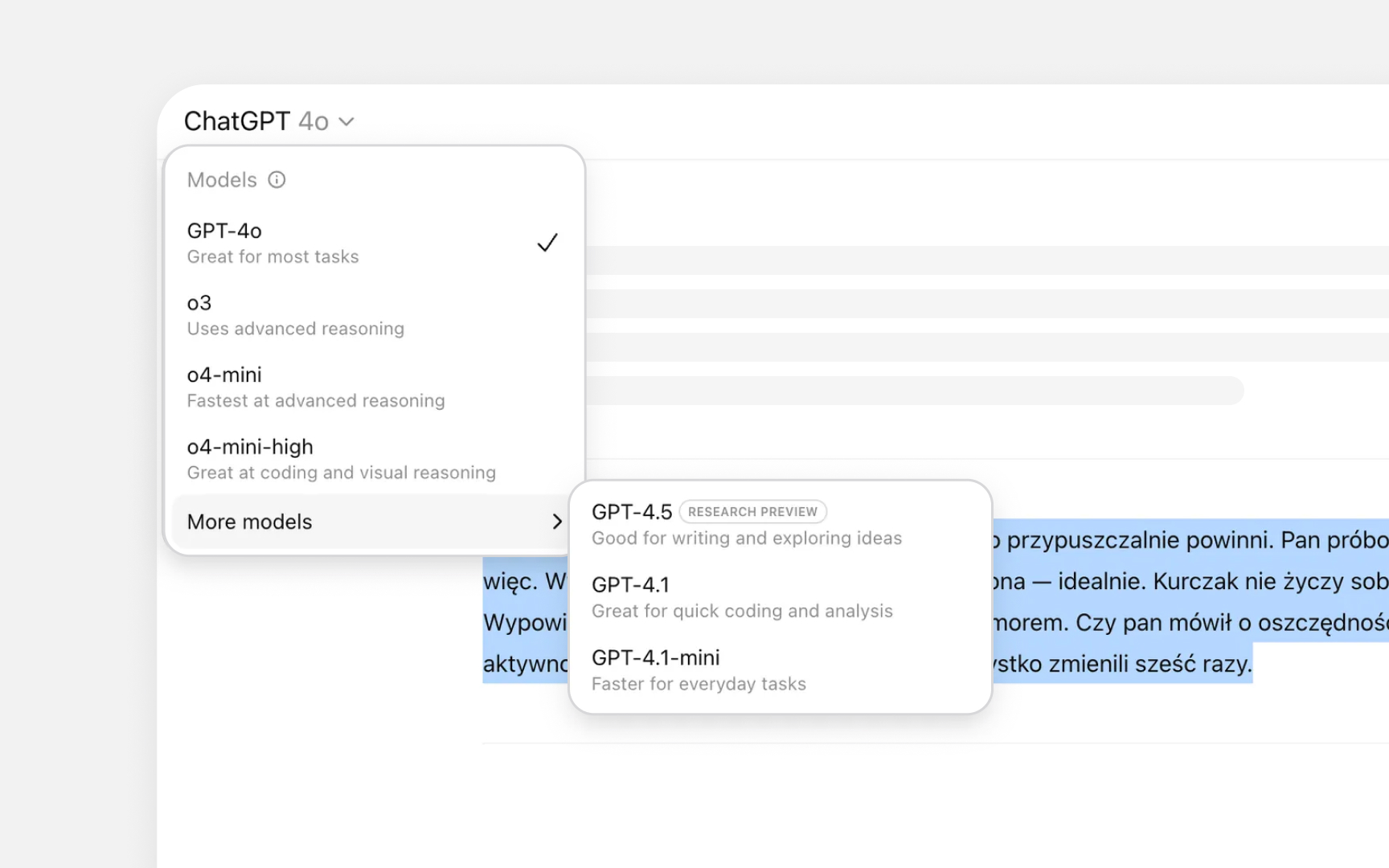The image size is (1389, 868).
Task: Choose the o3 advanced reasoning model
Action: click(x=374, y=315)
